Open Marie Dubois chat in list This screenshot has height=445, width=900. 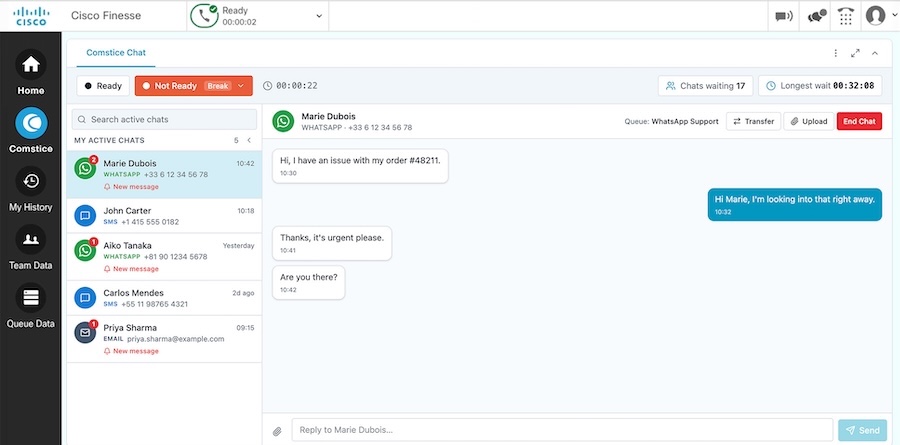[x=164, y=175]
